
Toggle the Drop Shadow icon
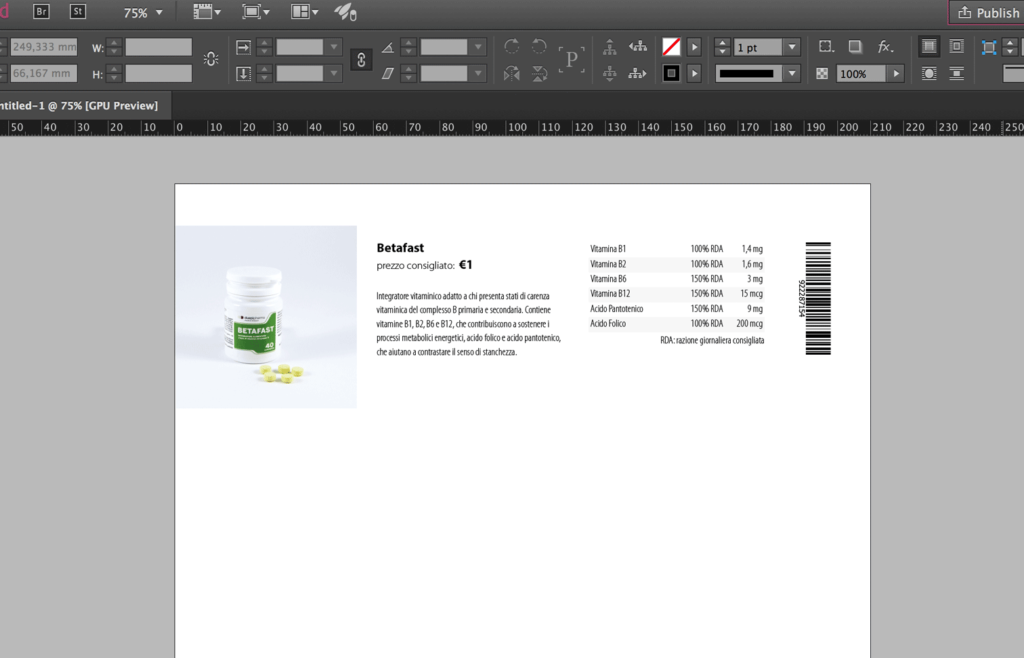(855, 46)
